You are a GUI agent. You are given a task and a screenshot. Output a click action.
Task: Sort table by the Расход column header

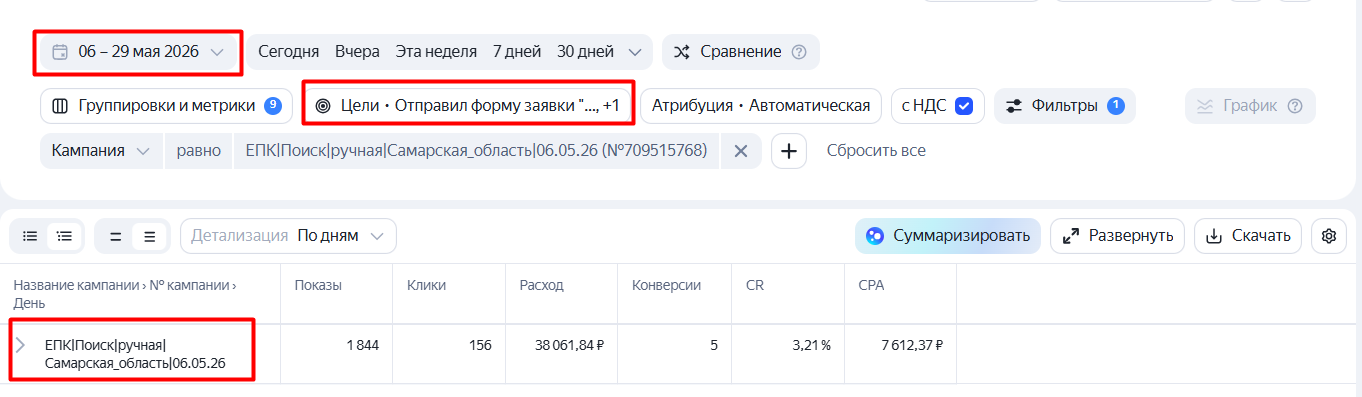click(x=541, y=285)
